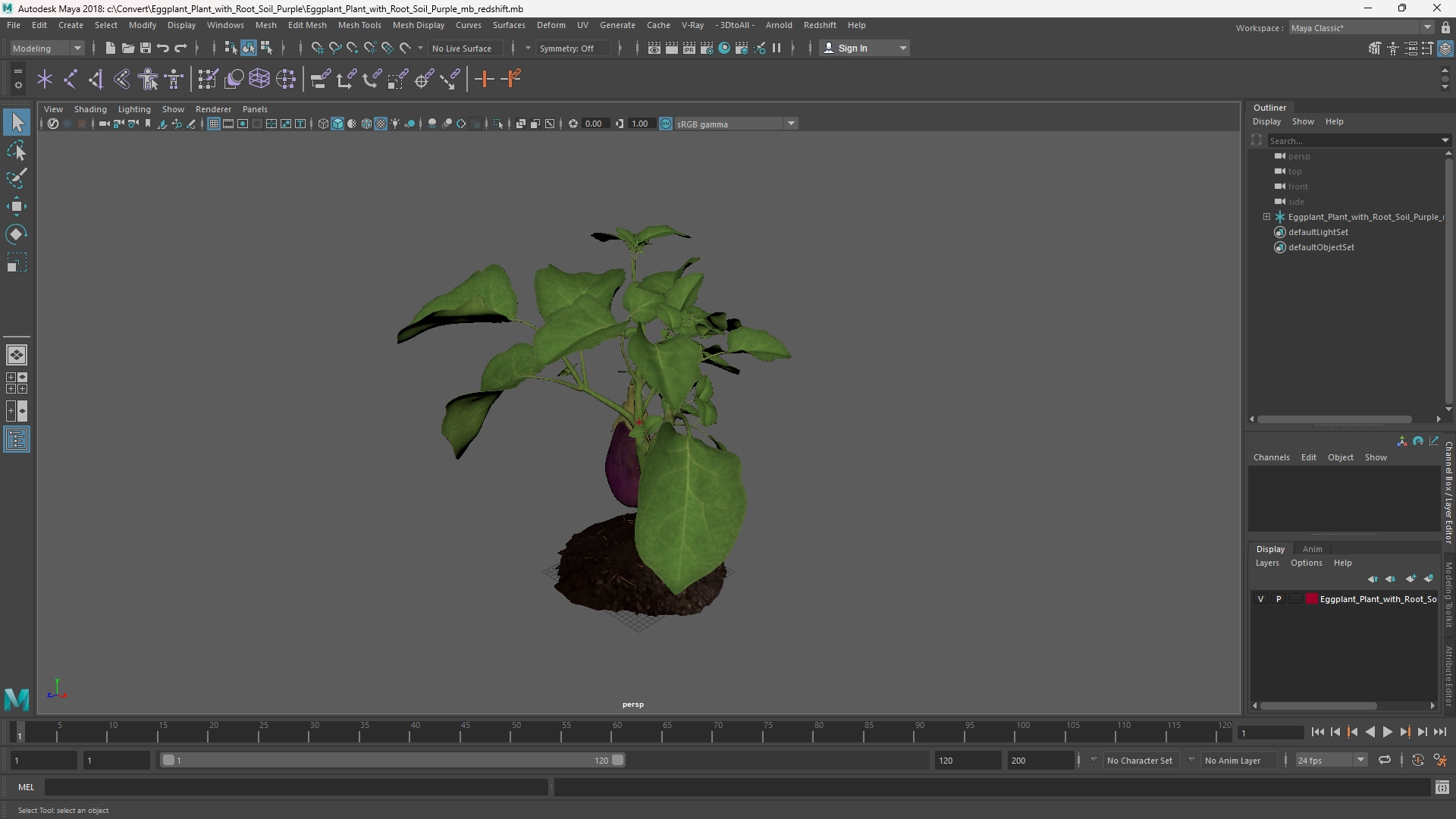The height and width of the screenshot is (819, 1456).
Task: Open the sRGB gamma view transform dropdown
Action: pos(736,124)
